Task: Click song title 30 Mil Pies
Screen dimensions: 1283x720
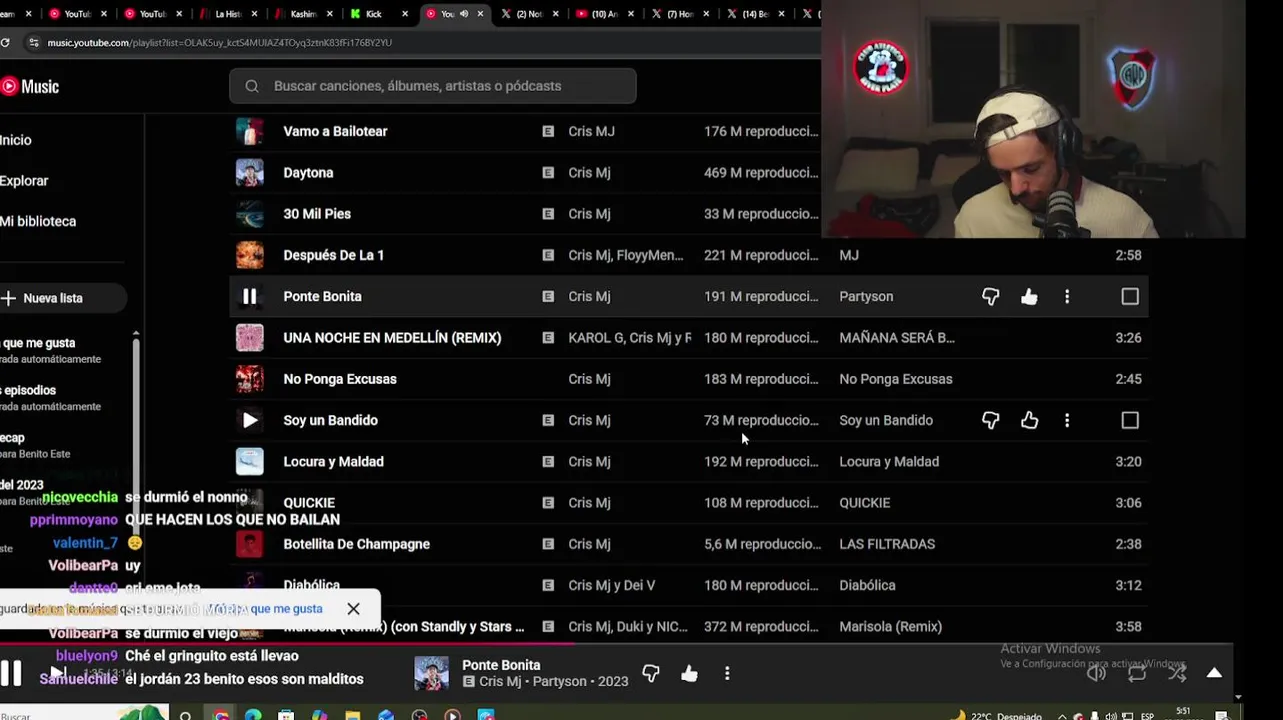Action: [x=317, y=213]
